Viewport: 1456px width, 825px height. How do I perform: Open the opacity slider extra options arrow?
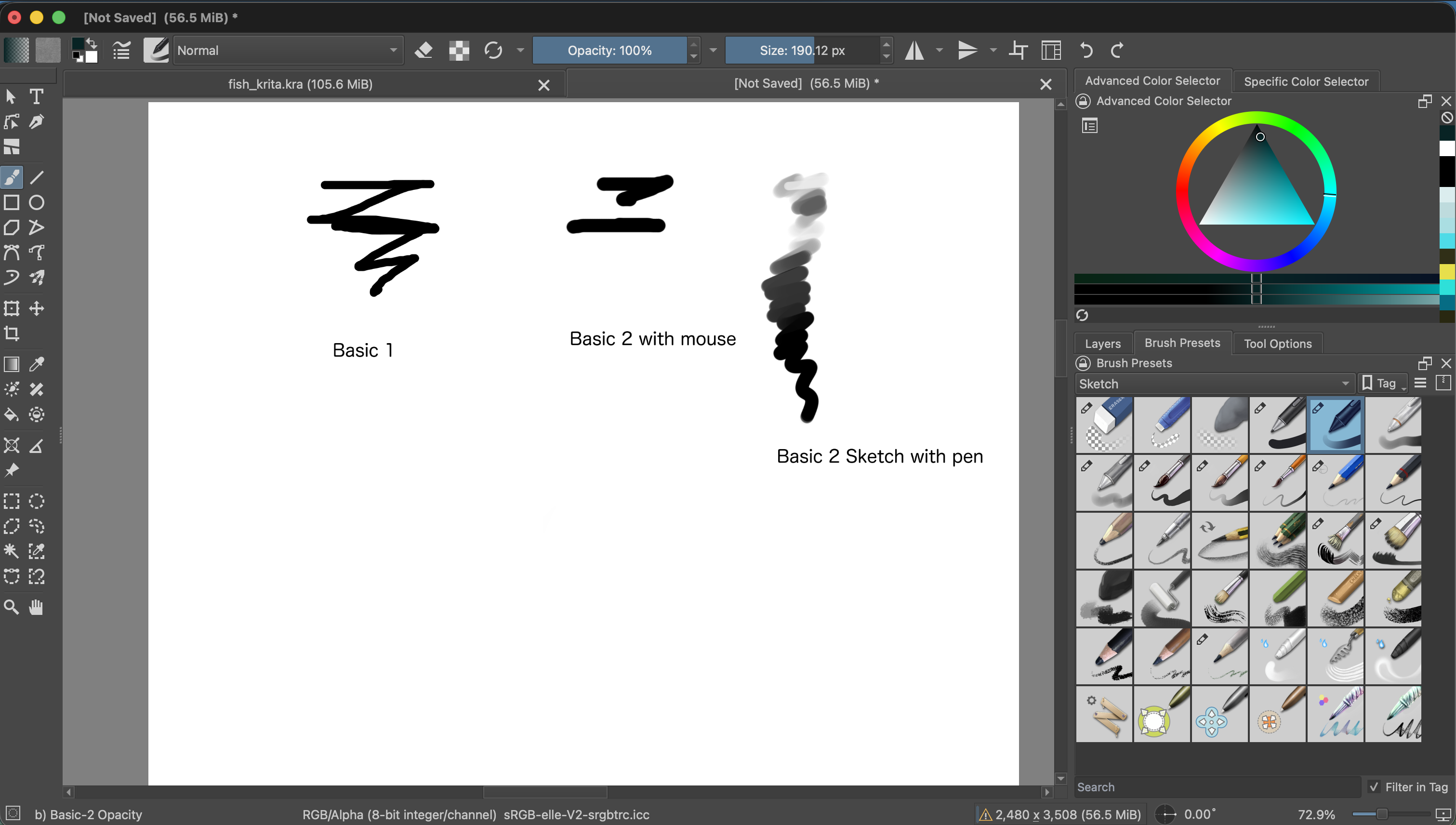(713, 51)
